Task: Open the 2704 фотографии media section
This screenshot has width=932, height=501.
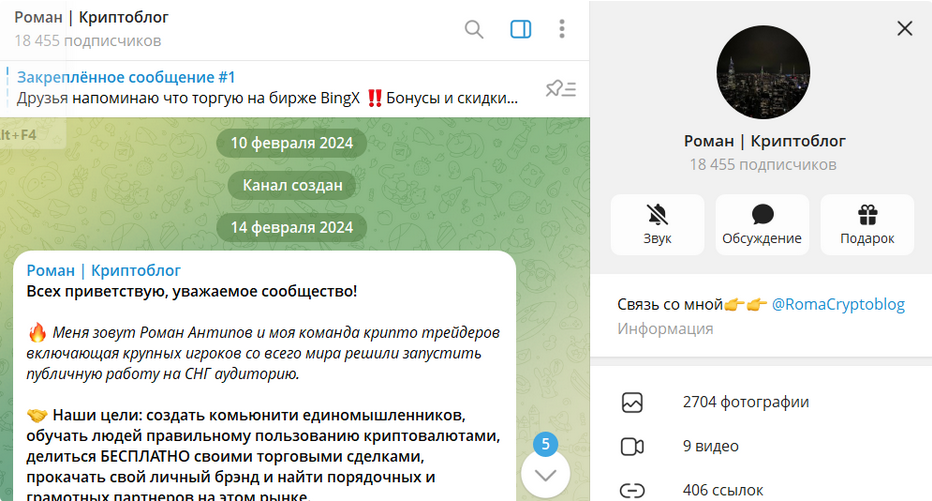Action: point(745,402)
